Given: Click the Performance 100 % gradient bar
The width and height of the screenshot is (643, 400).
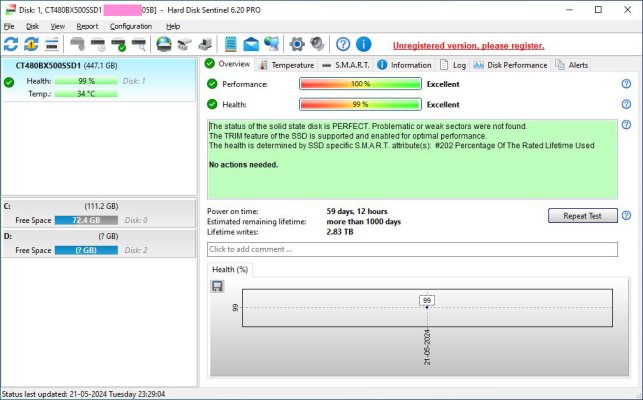Looking at the screenshot, I should pos(360,84).
